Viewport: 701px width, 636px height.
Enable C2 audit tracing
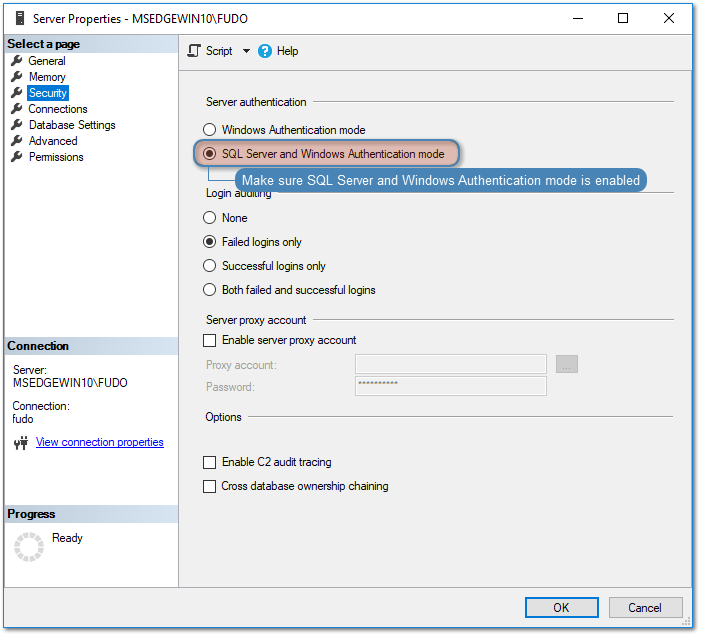pos(210,462)
